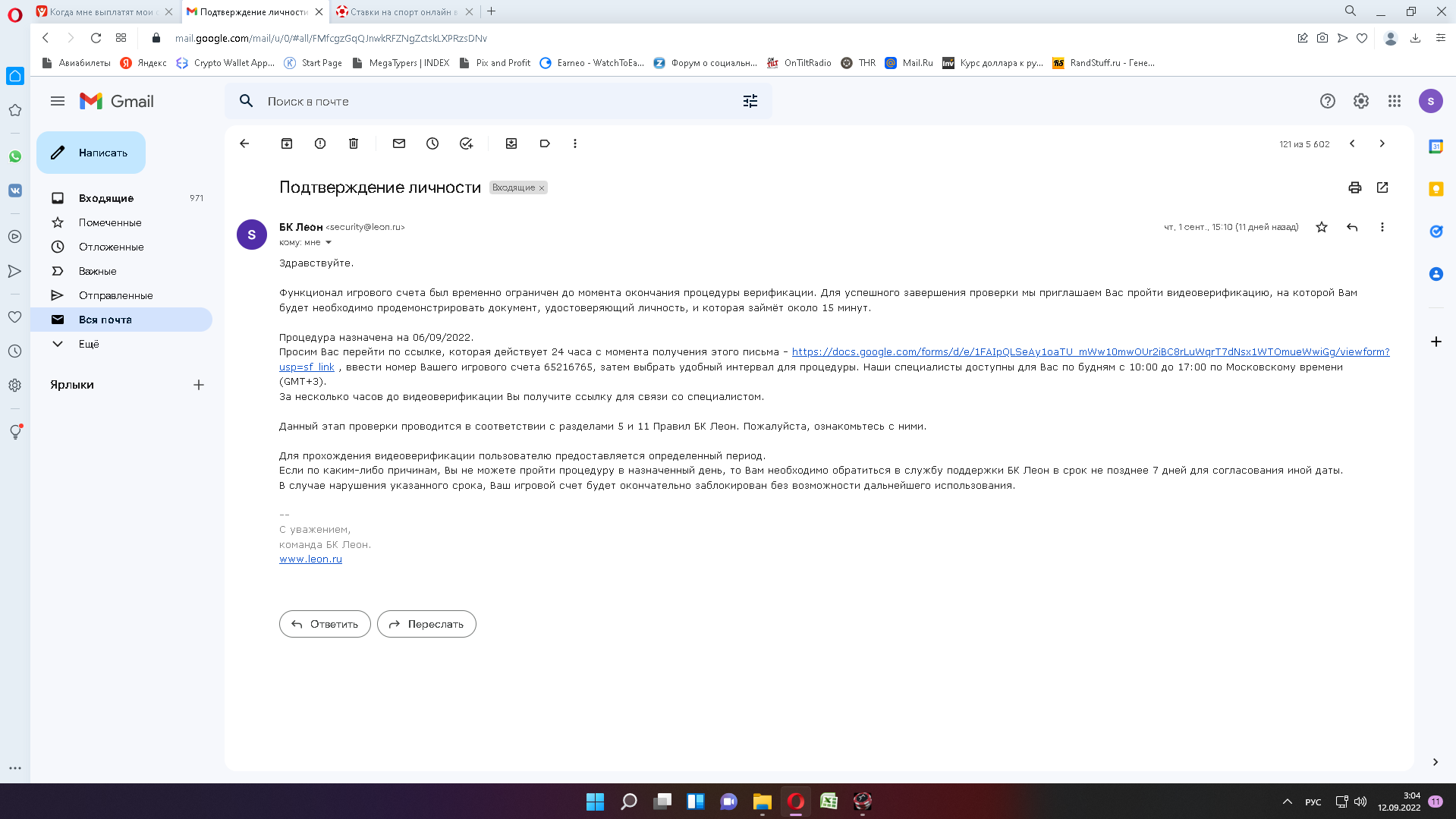Remove the Входящие label from email

tap(542, 188)
